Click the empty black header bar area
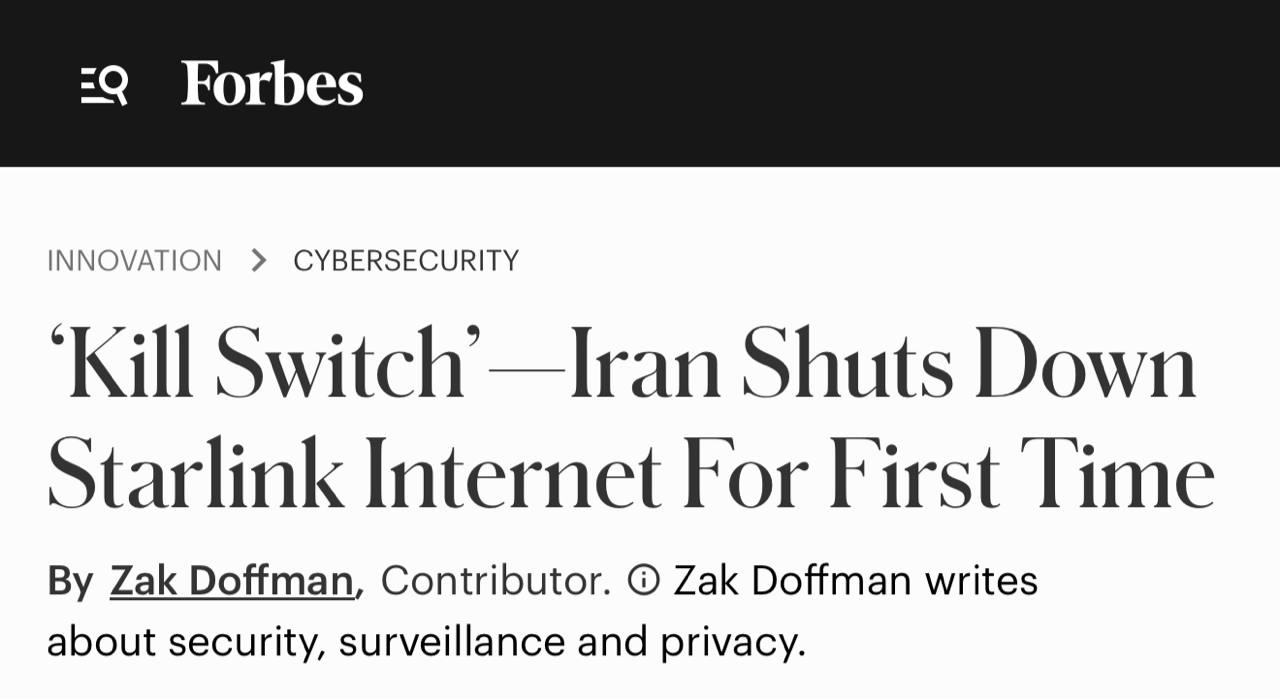The width and height of the screenshot is (1280, 699). pyautogui.click(x=800, y=84)
